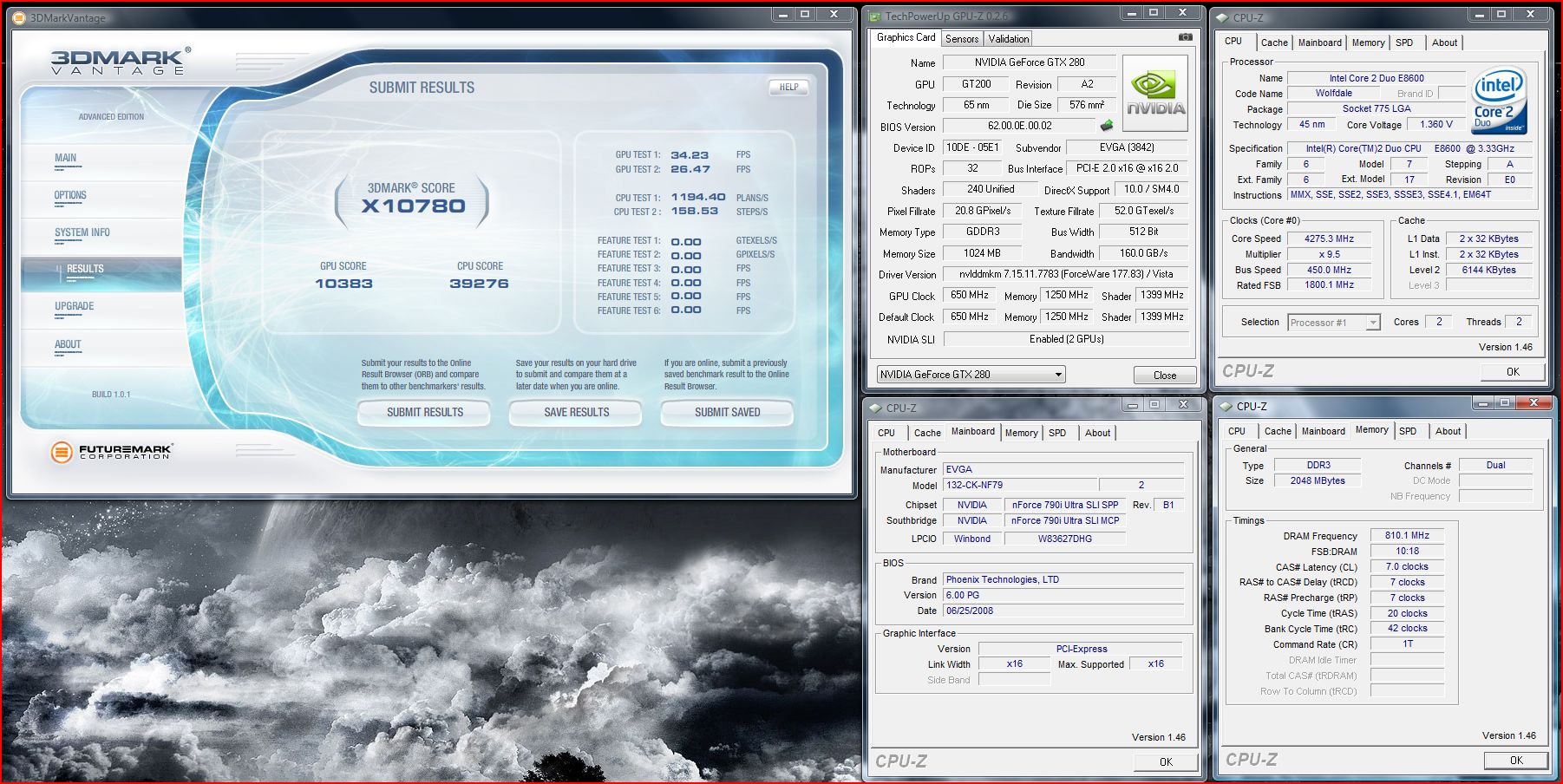Screen dimensions: 1563x784
Task: Click the GPU-Z screenshot camera icon
Action: (1185, 37)
